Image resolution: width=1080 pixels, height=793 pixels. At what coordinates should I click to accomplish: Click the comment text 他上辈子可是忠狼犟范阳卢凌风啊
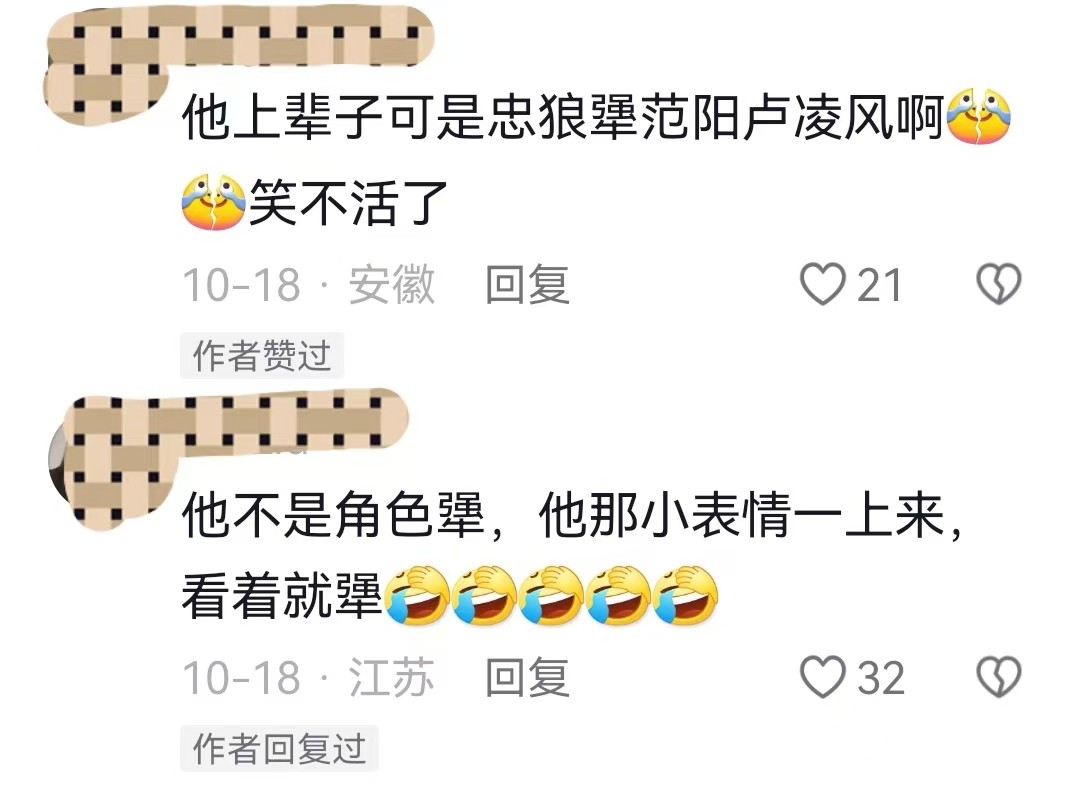[x=562, y=116]
